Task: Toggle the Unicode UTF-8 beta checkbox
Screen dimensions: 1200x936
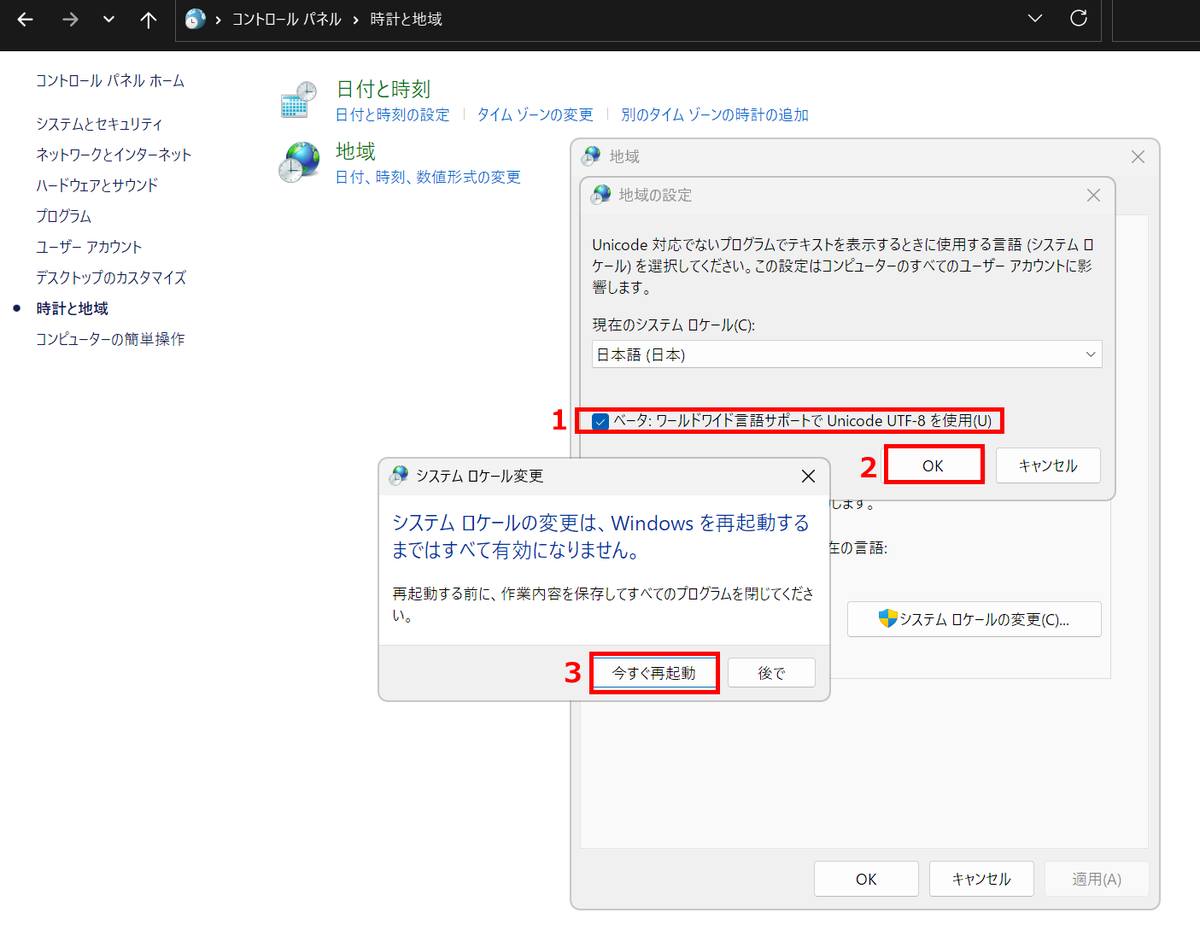Action: click(600, 421)
